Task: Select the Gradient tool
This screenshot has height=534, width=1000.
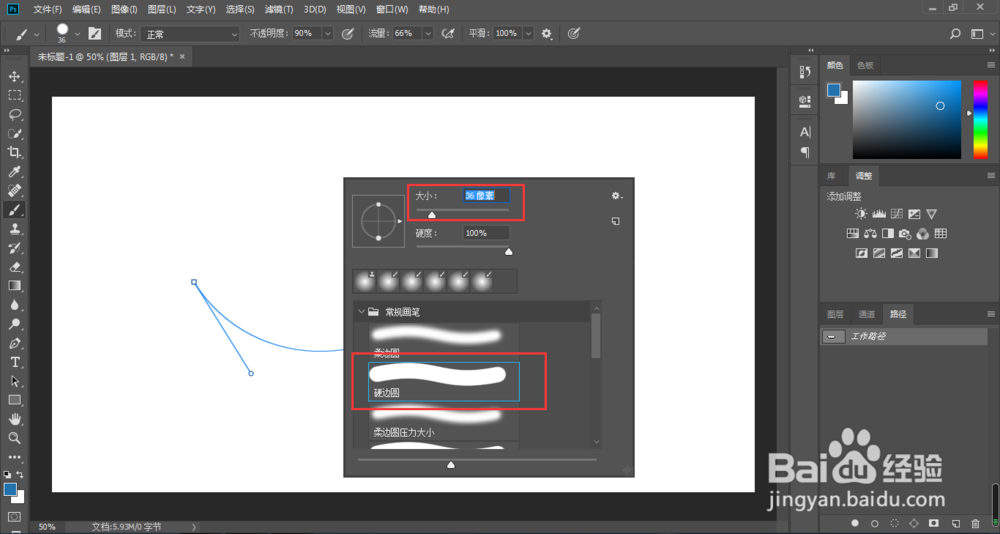Action: (x=15, y=286)
